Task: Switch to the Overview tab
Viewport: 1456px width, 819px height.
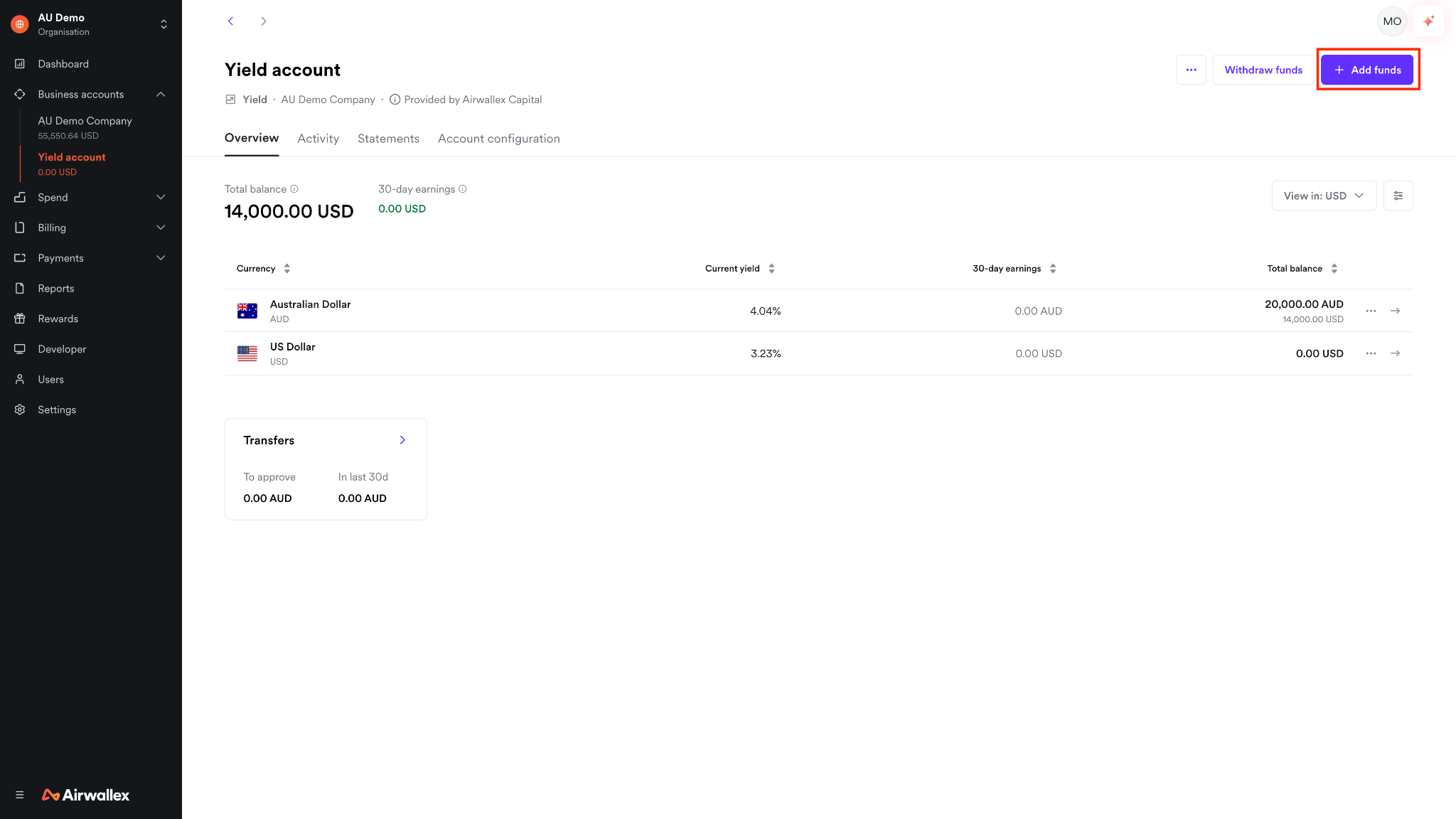Action: (x=252, y=138)
